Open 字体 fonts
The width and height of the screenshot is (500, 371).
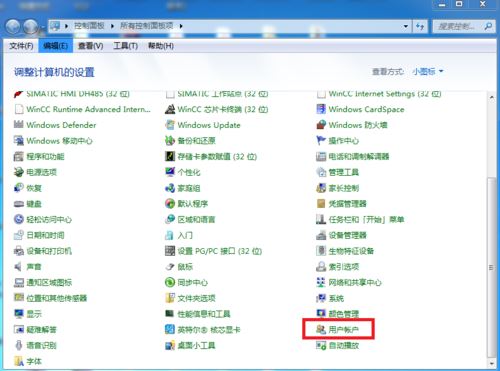(x=28, y=361)
